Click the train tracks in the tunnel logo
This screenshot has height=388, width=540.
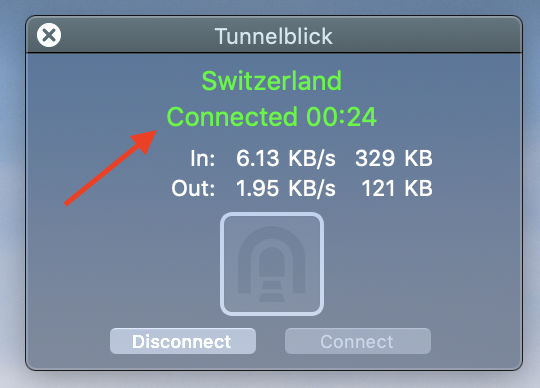coord(272,291)
